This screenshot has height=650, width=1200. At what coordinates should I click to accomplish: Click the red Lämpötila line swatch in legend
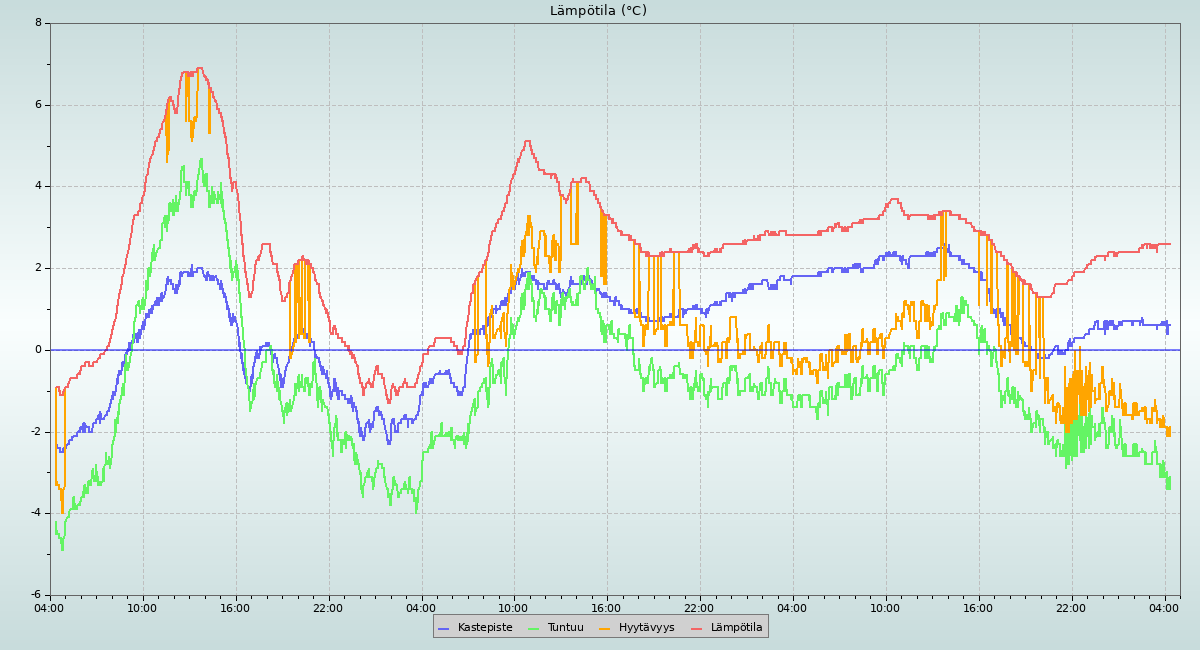point(697,628)
